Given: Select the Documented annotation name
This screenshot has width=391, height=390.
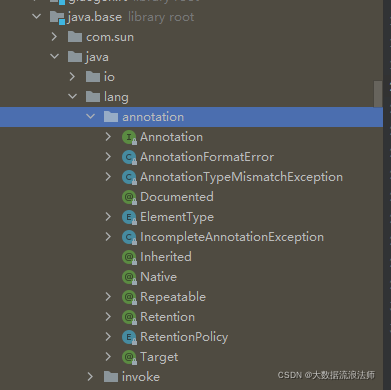Looking at the screenshot, I should click(177, 197).
